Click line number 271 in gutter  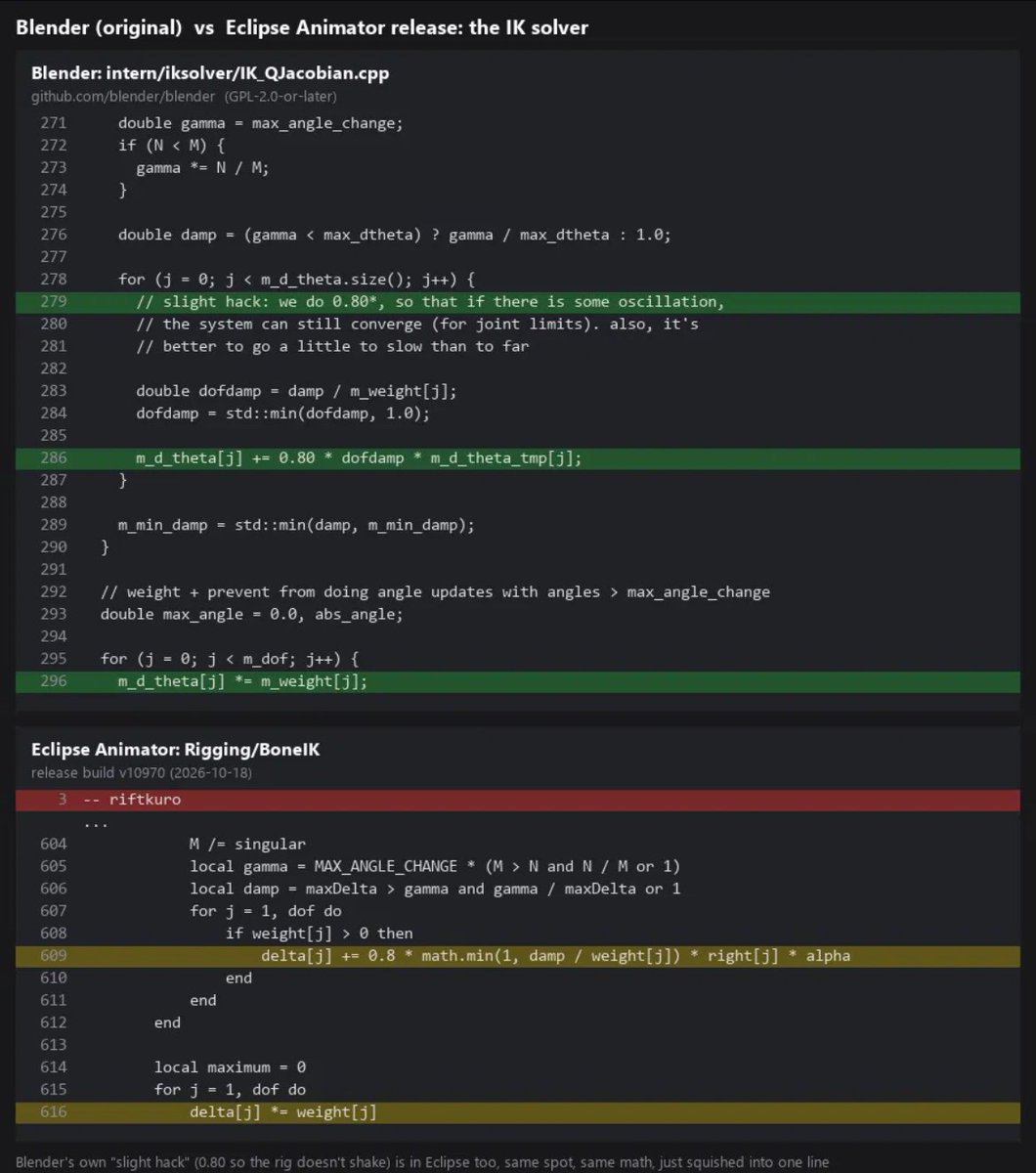pos(54,123)
